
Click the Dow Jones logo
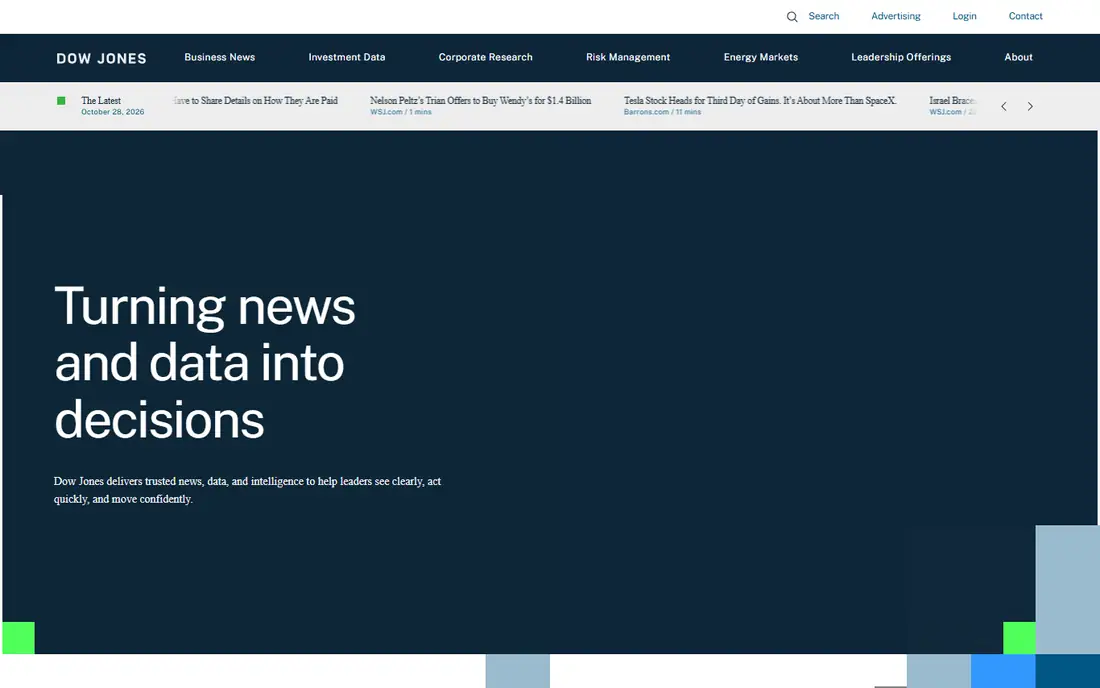click(x=101, y=58)
